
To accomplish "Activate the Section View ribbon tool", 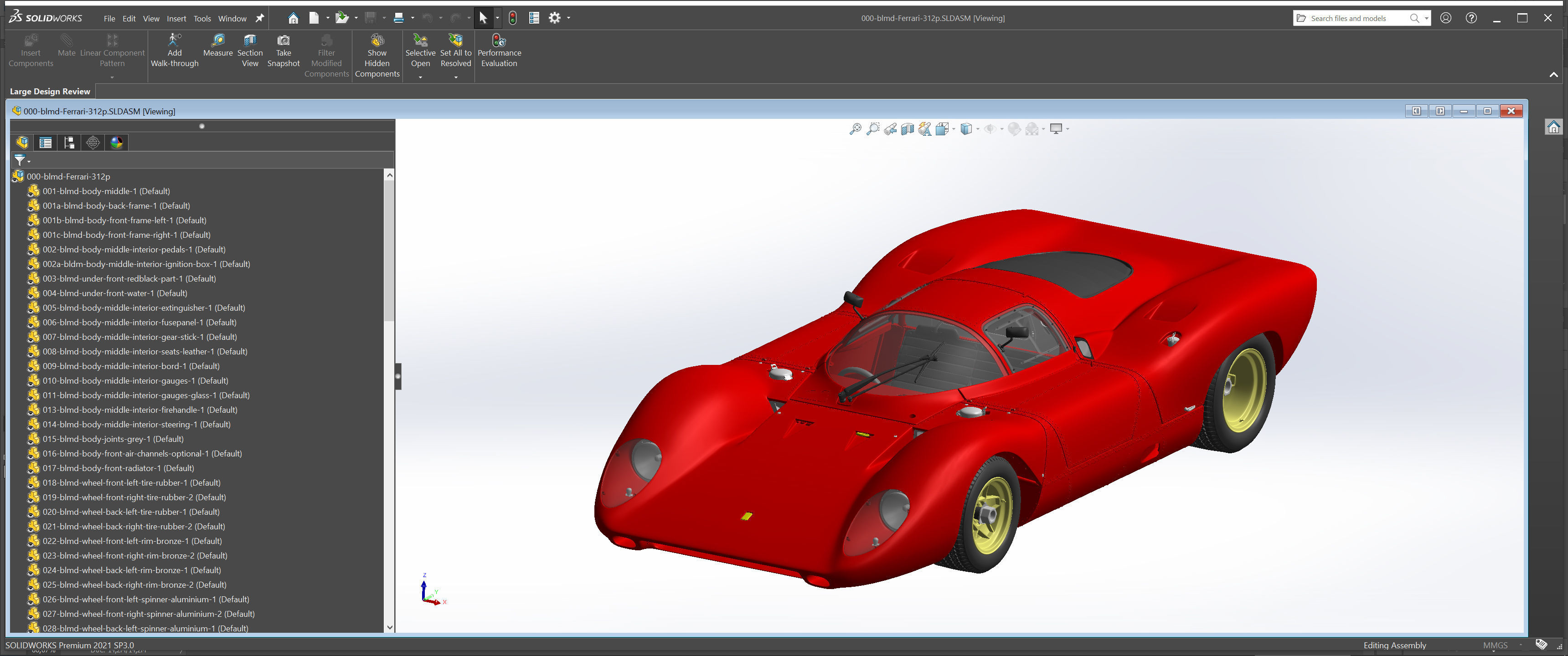I will point(250,51).
